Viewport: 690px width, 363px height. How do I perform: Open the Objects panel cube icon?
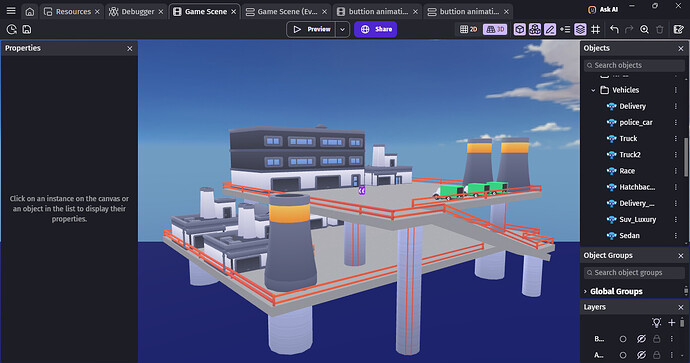(520, 29)
